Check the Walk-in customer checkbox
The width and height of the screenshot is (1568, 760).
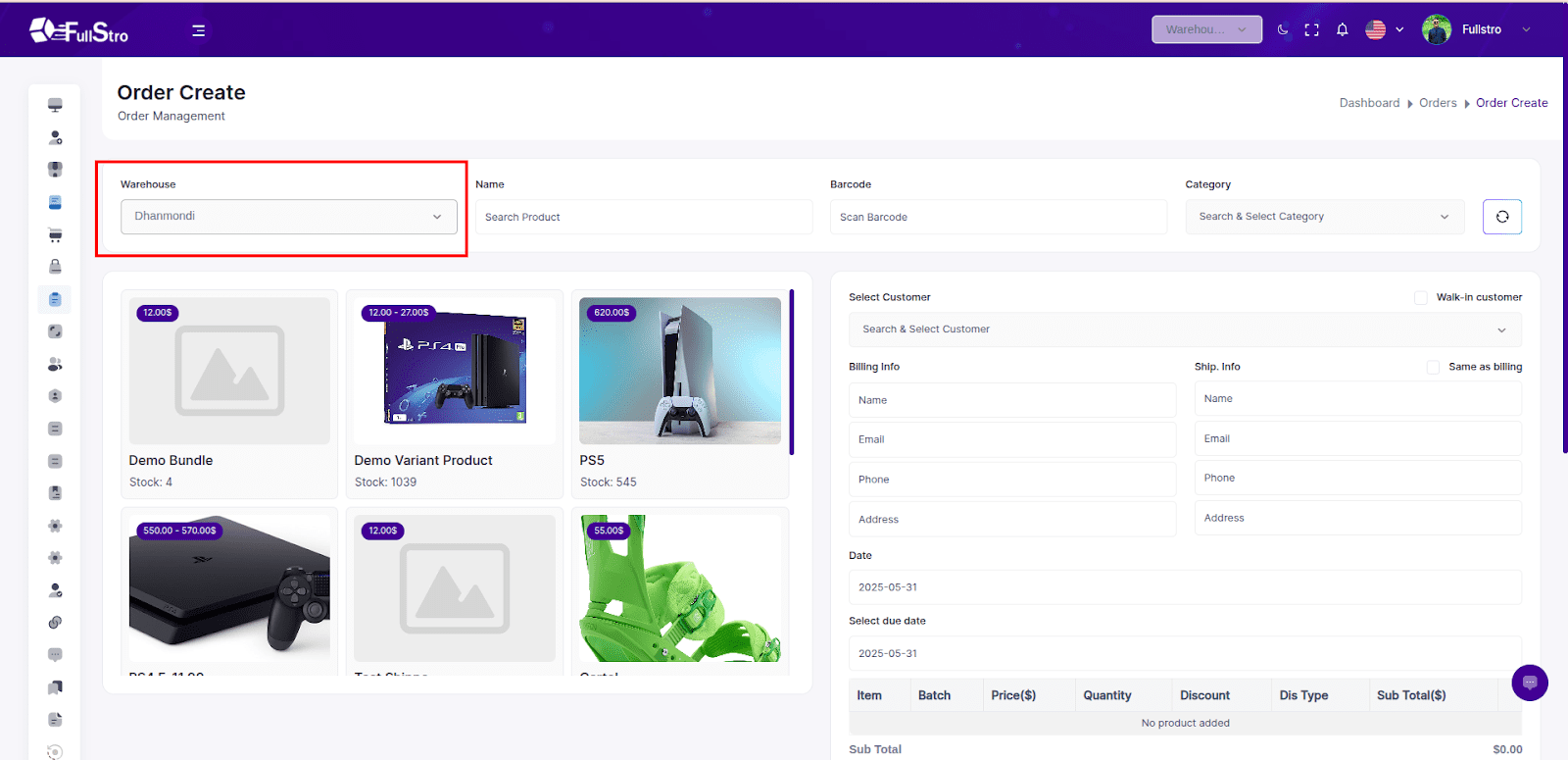coord(1420,297)
